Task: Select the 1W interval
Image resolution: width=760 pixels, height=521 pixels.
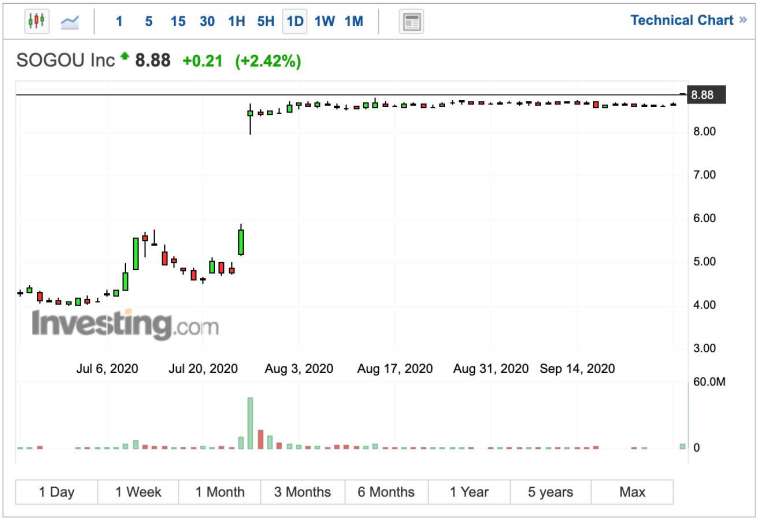Action: 324,21
